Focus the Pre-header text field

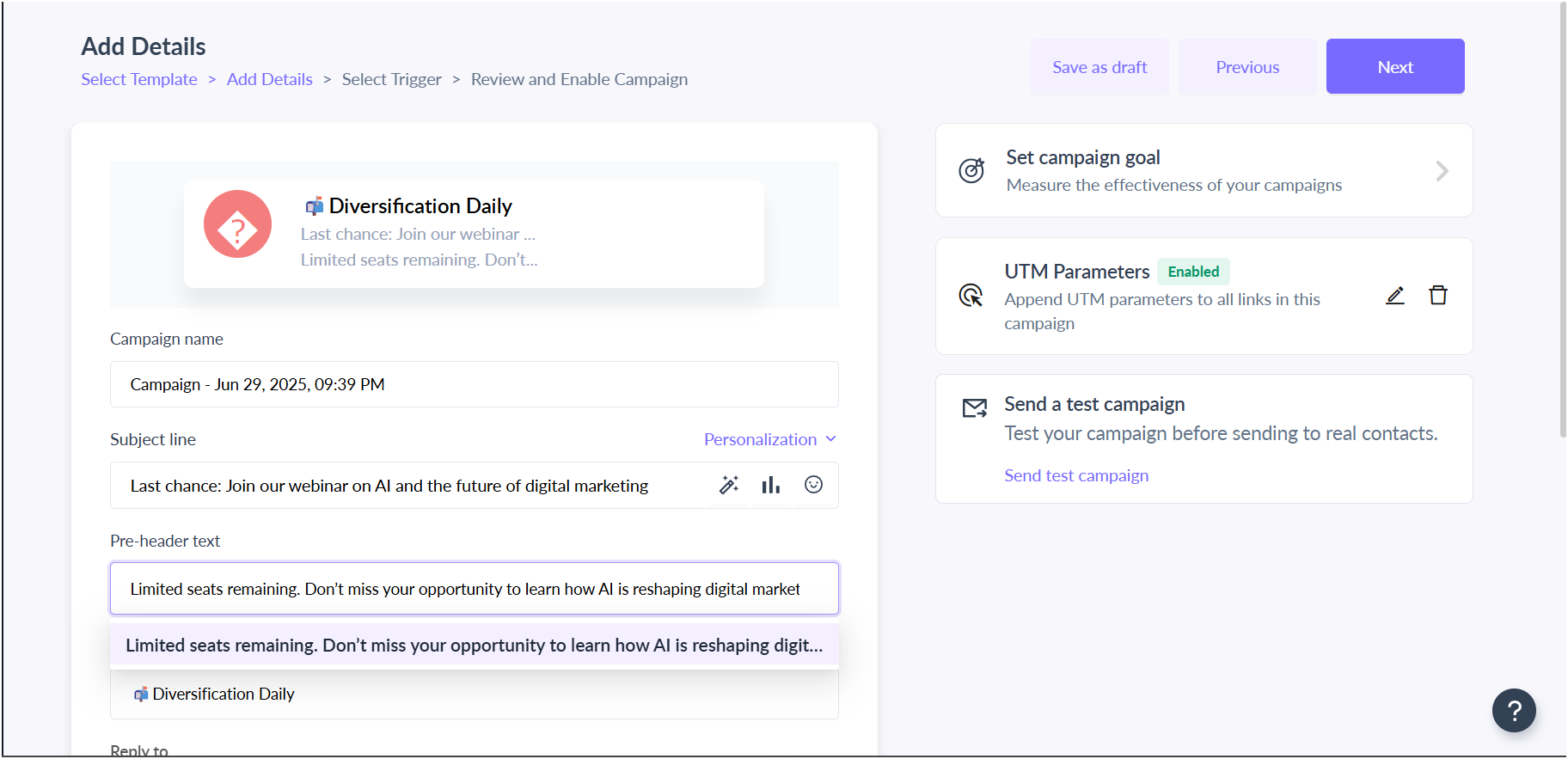point(475,589)
